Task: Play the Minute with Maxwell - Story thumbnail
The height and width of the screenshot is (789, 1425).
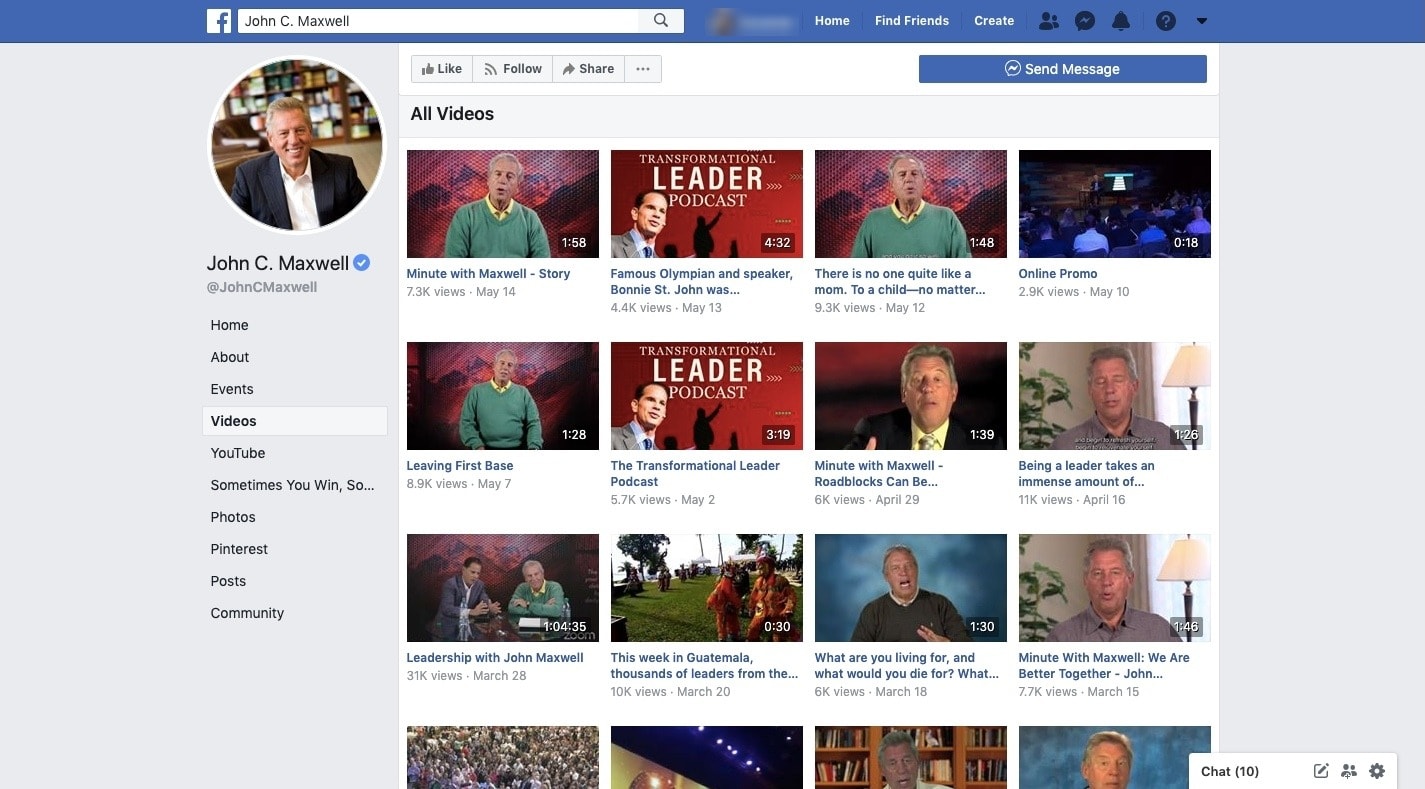Action: (503, 204)
